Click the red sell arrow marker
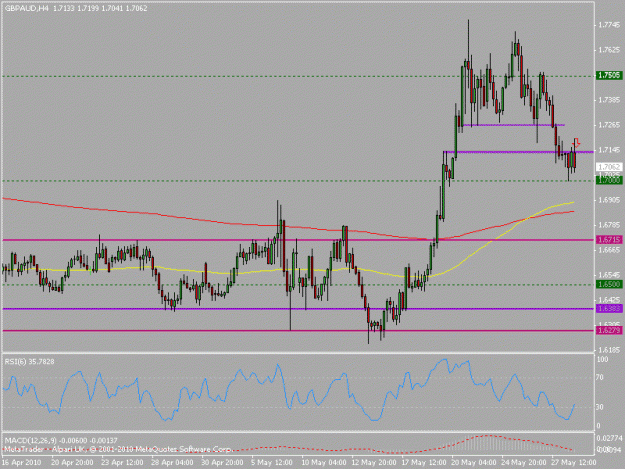625x469 pixels. coord(576,142)
